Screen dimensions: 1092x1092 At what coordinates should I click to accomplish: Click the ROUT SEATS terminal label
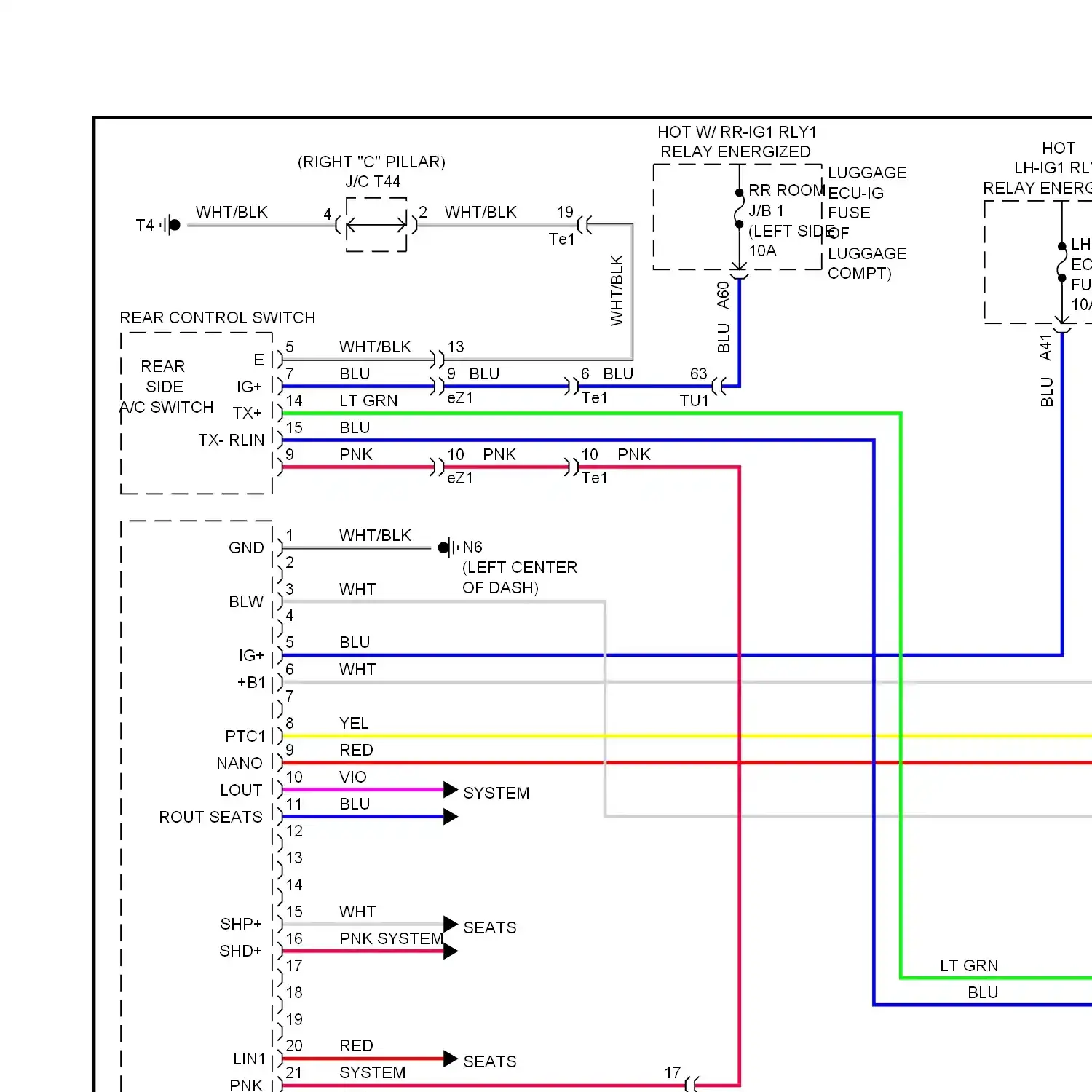(211, 817)
